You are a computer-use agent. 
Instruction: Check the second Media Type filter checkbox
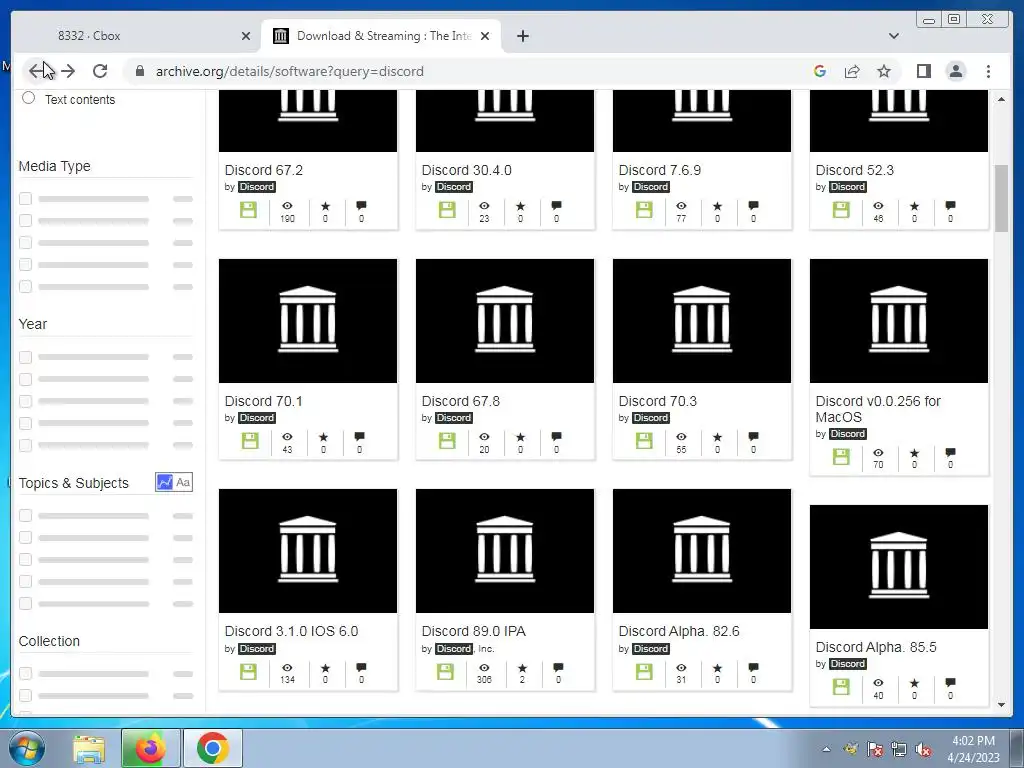[25, 221]
